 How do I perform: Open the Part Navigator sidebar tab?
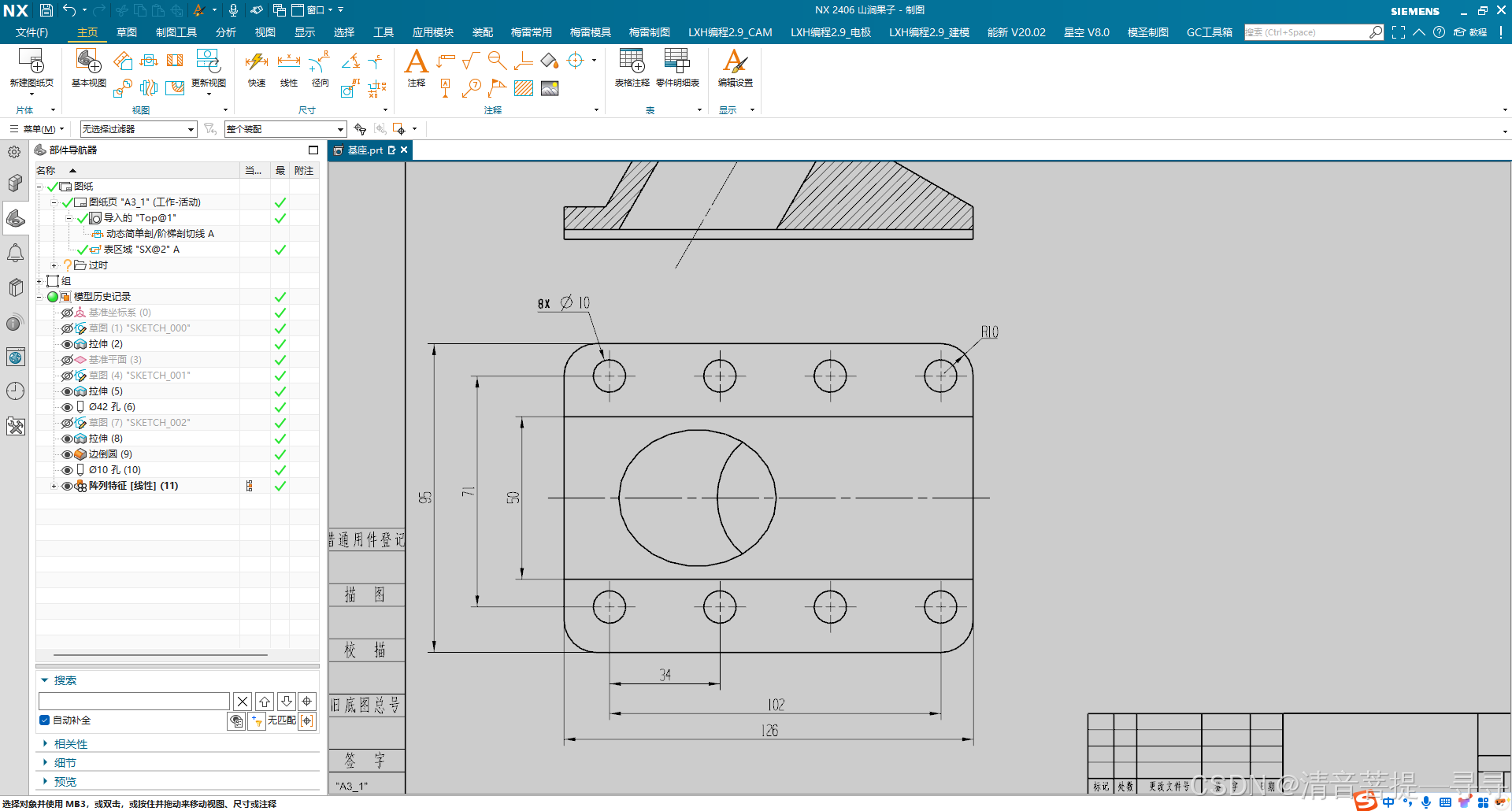pyautogui.click(x=16, y=218)
